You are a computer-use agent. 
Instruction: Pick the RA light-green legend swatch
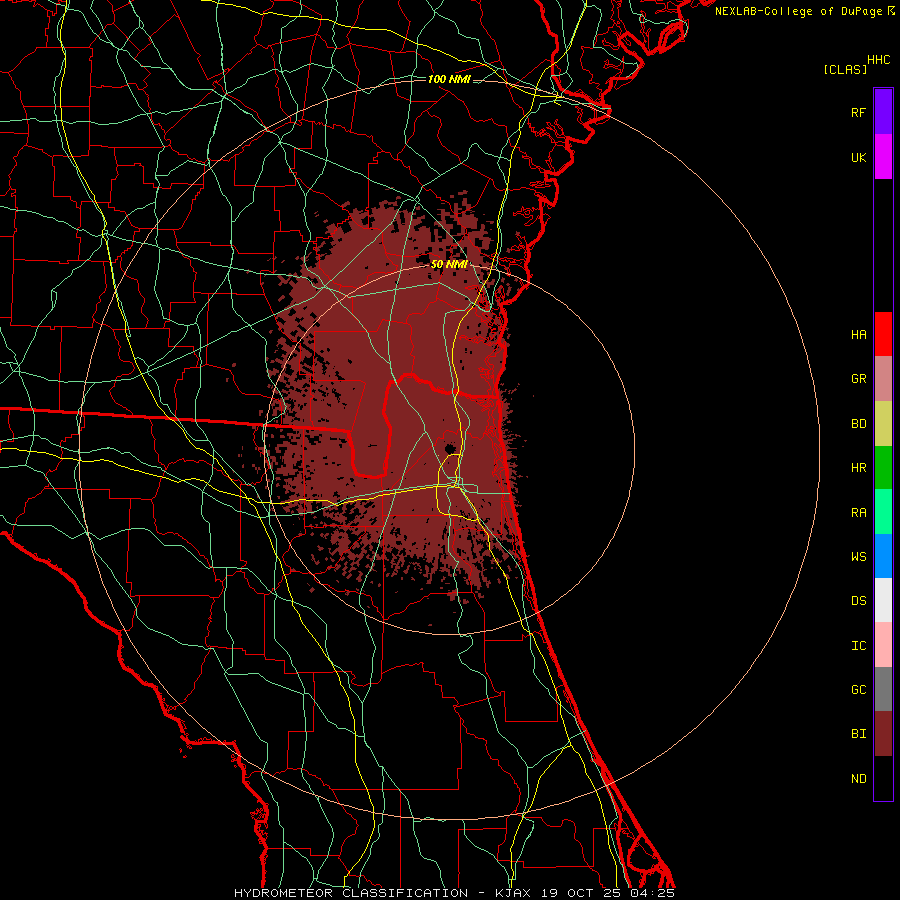(x=883, y=512)
